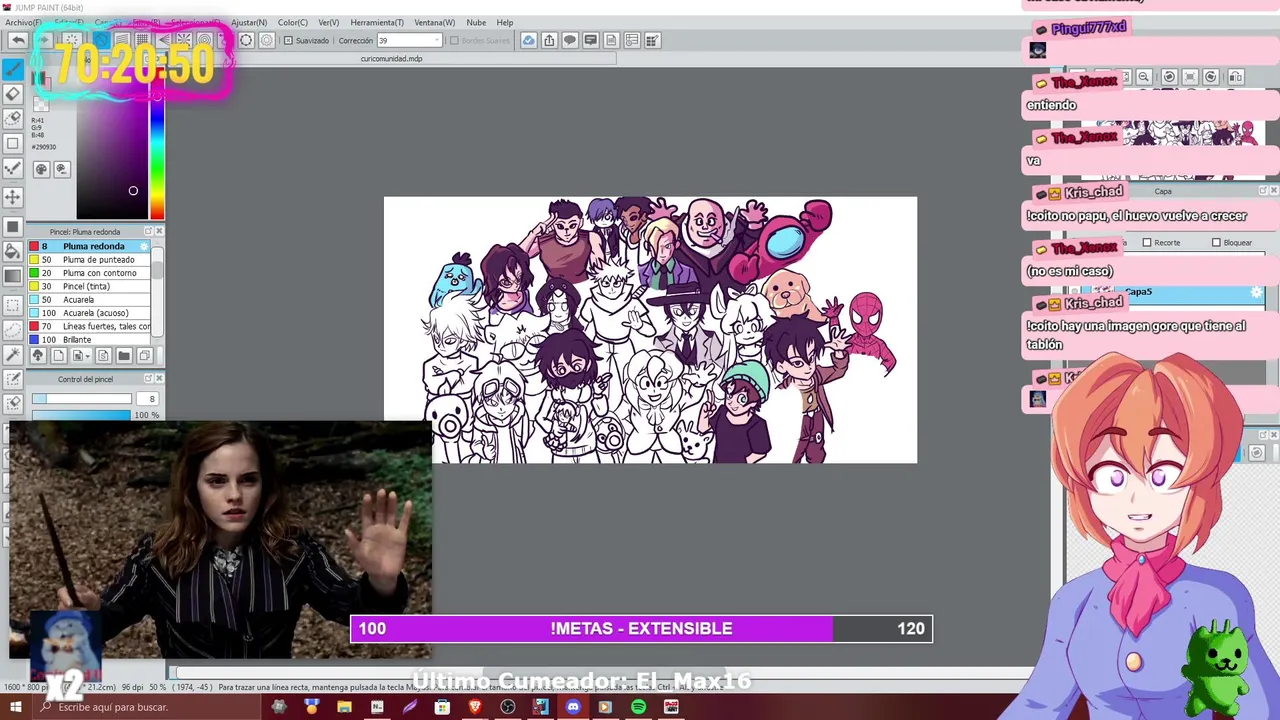Select the Brush tool in left toolbar
Viewport: 1280px width, 720px height.
click(13, 69)
